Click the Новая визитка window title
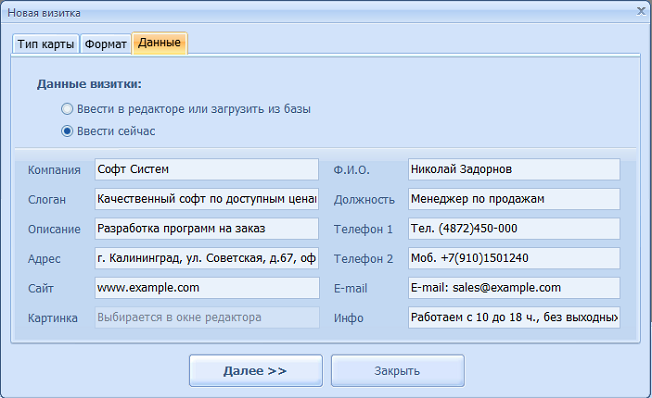Viewport: 652px width, 398px height. (x=44, y=13)
